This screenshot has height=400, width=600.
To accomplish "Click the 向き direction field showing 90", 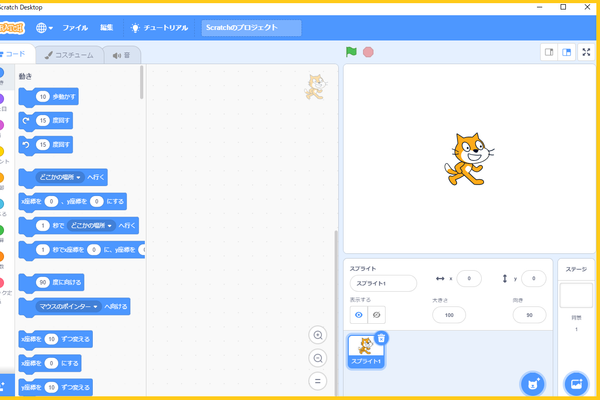I will tap(529, 315).
